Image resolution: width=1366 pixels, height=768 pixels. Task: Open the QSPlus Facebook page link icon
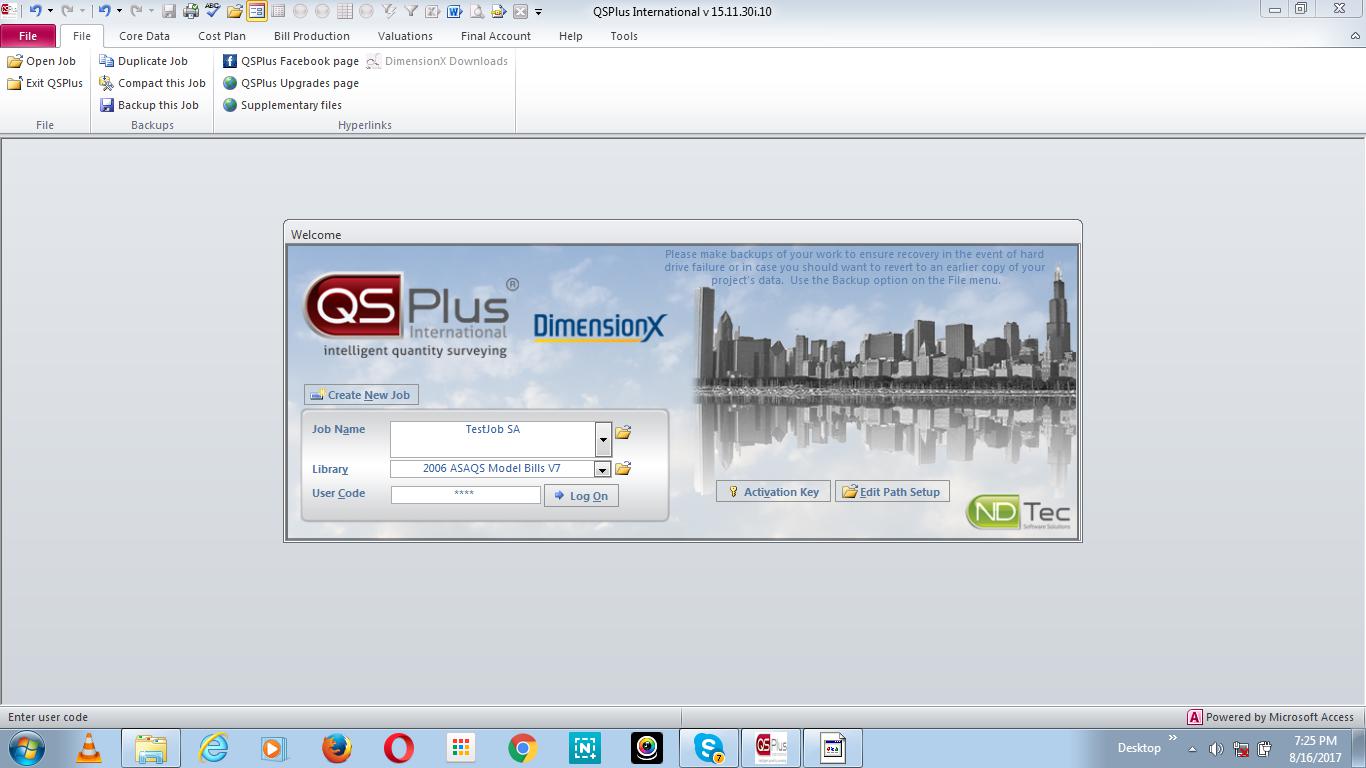(x=230, y=60)
